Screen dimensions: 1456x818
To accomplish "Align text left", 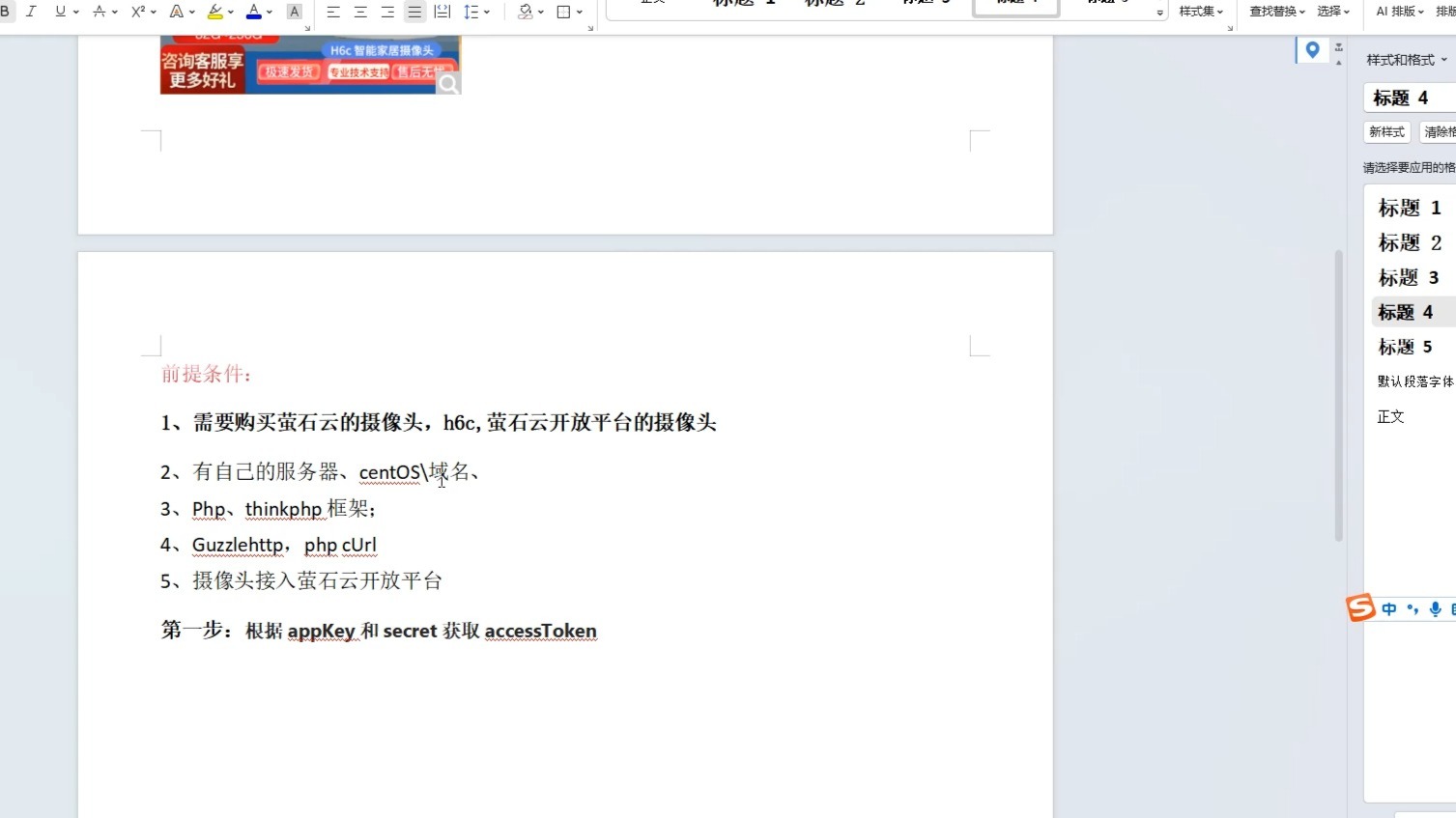I will (x=333, y=12).
